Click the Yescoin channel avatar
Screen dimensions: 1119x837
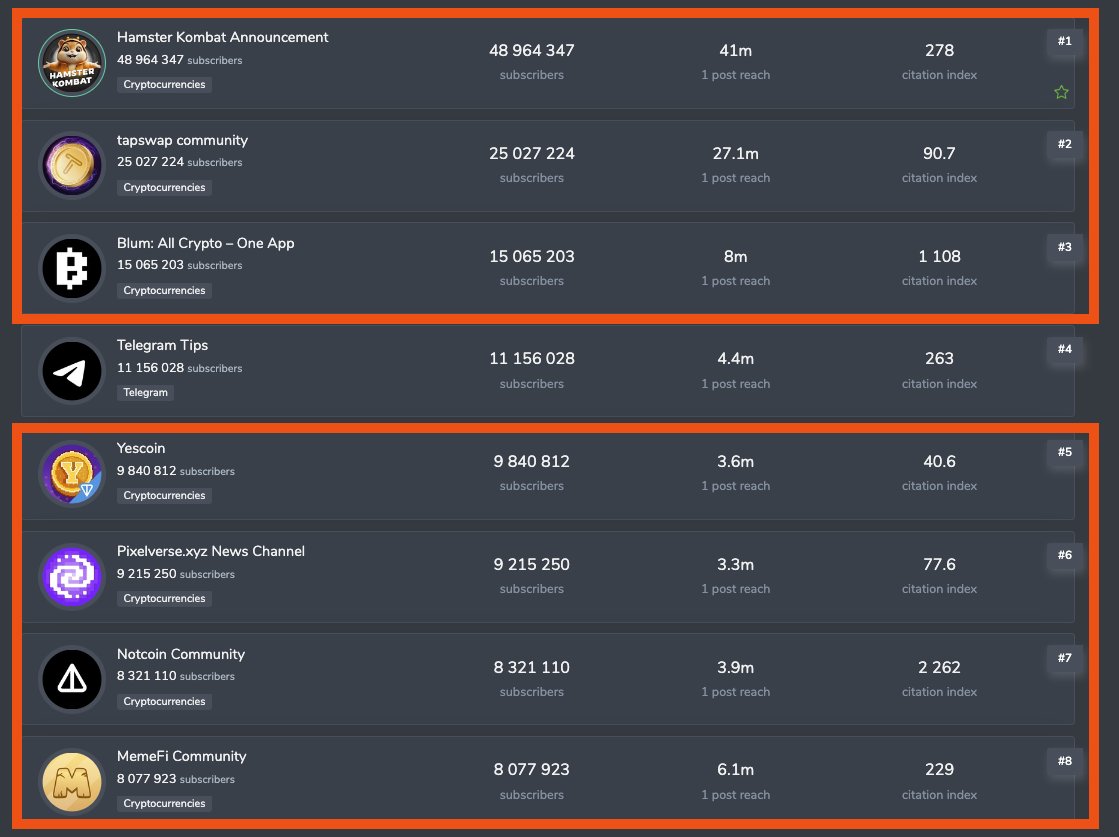(72, 474)
